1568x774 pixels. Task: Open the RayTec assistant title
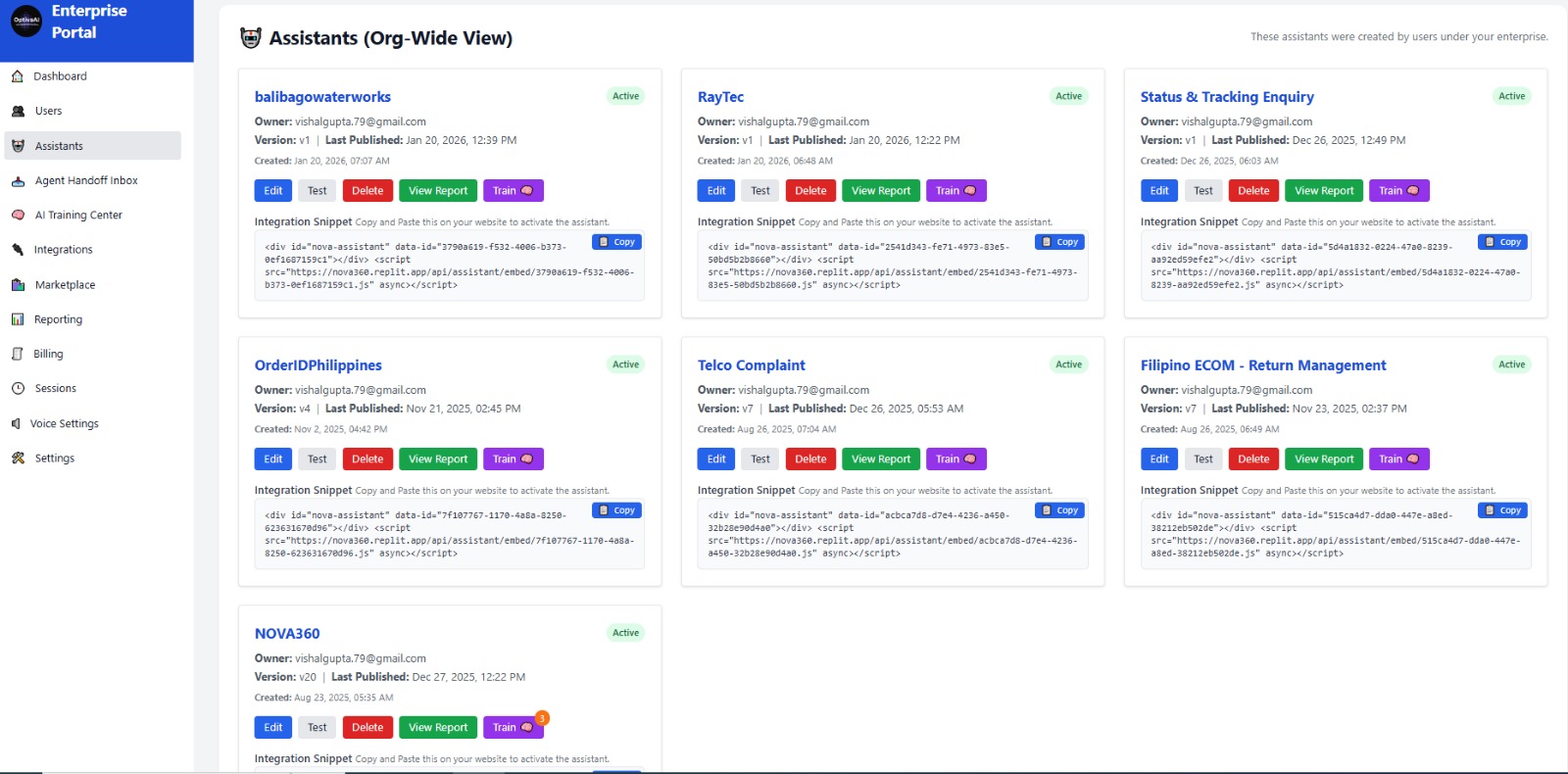(x=720, y=97)
